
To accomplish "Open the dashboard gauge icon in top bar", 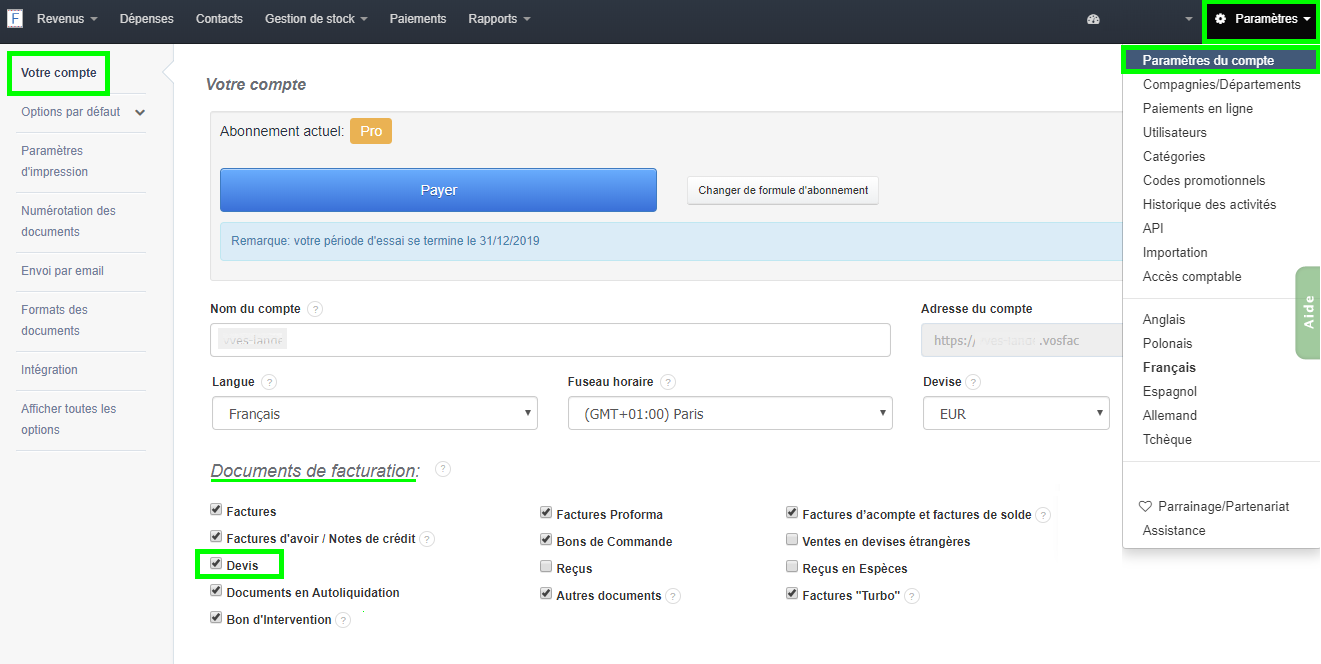I will point(1092,19).
